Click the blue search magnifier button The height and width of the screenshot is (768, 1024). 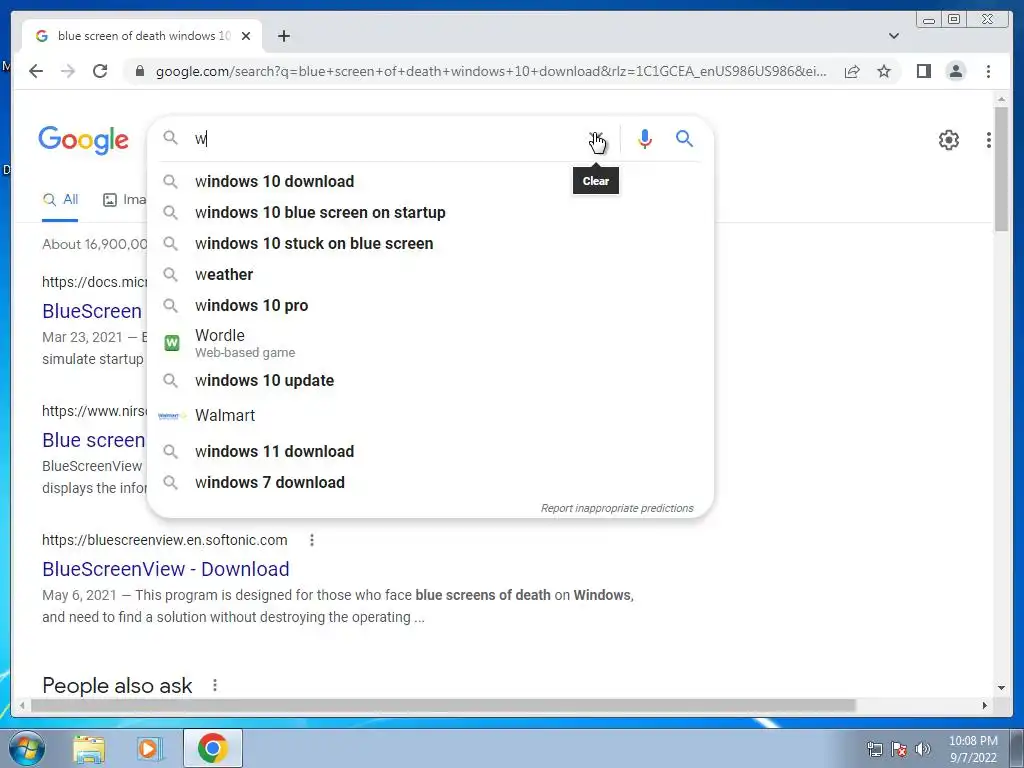pos(684,138)
